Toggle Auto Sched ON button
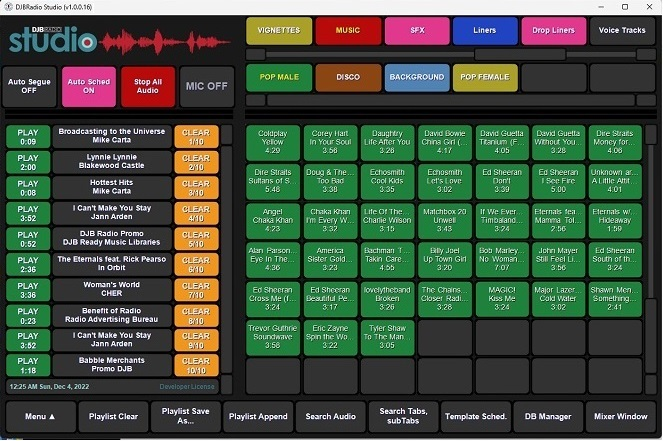663x441 pixels. pos(89,86)
